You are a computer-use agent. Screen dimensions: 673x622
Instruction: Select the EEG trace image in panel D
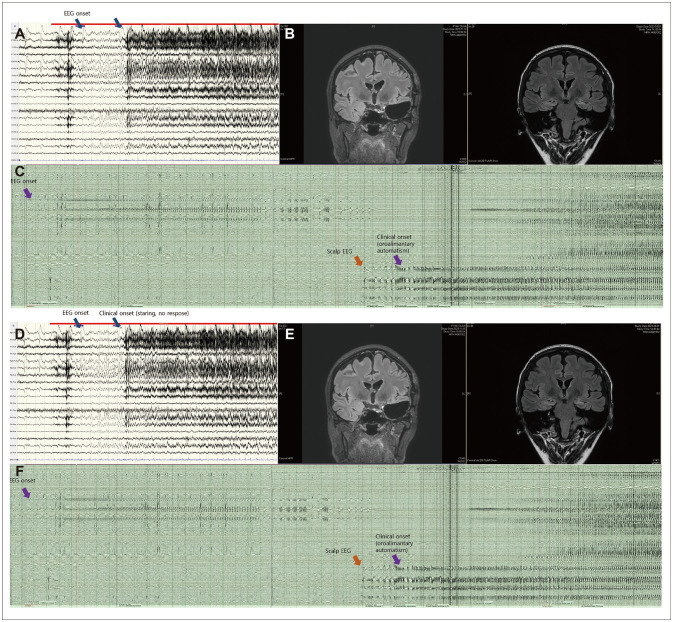(145, 393)
